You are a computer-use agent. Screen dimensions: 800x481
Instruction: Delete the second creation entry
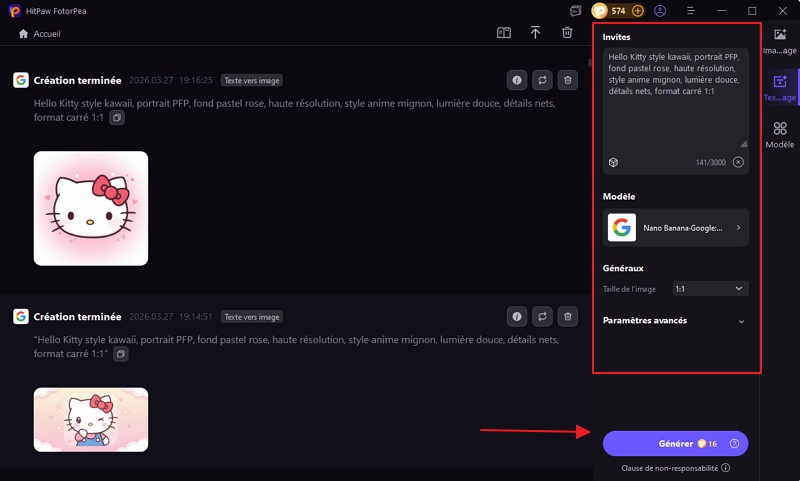(x=567, y=316)
